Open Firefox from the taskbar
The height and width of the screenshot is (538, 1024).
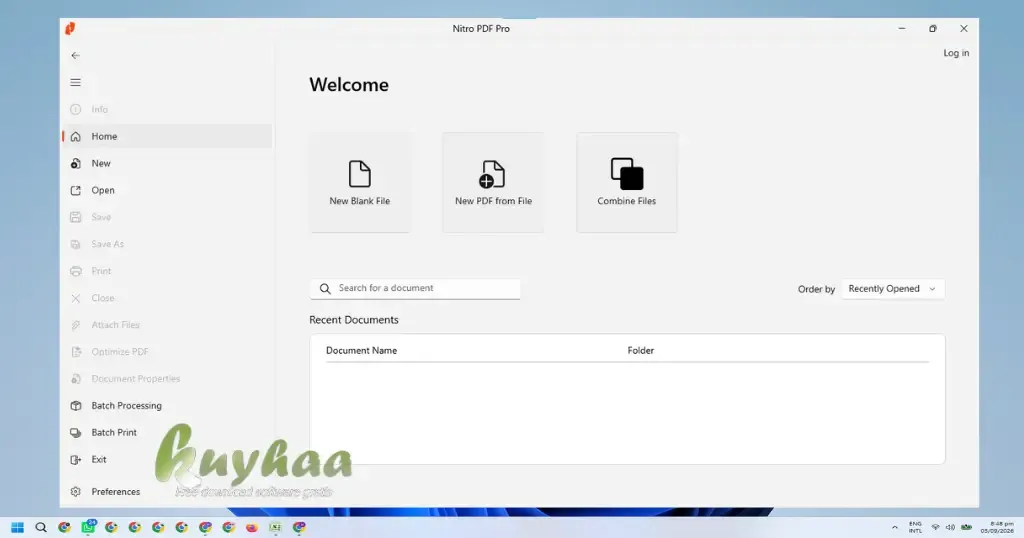[251, 528]
